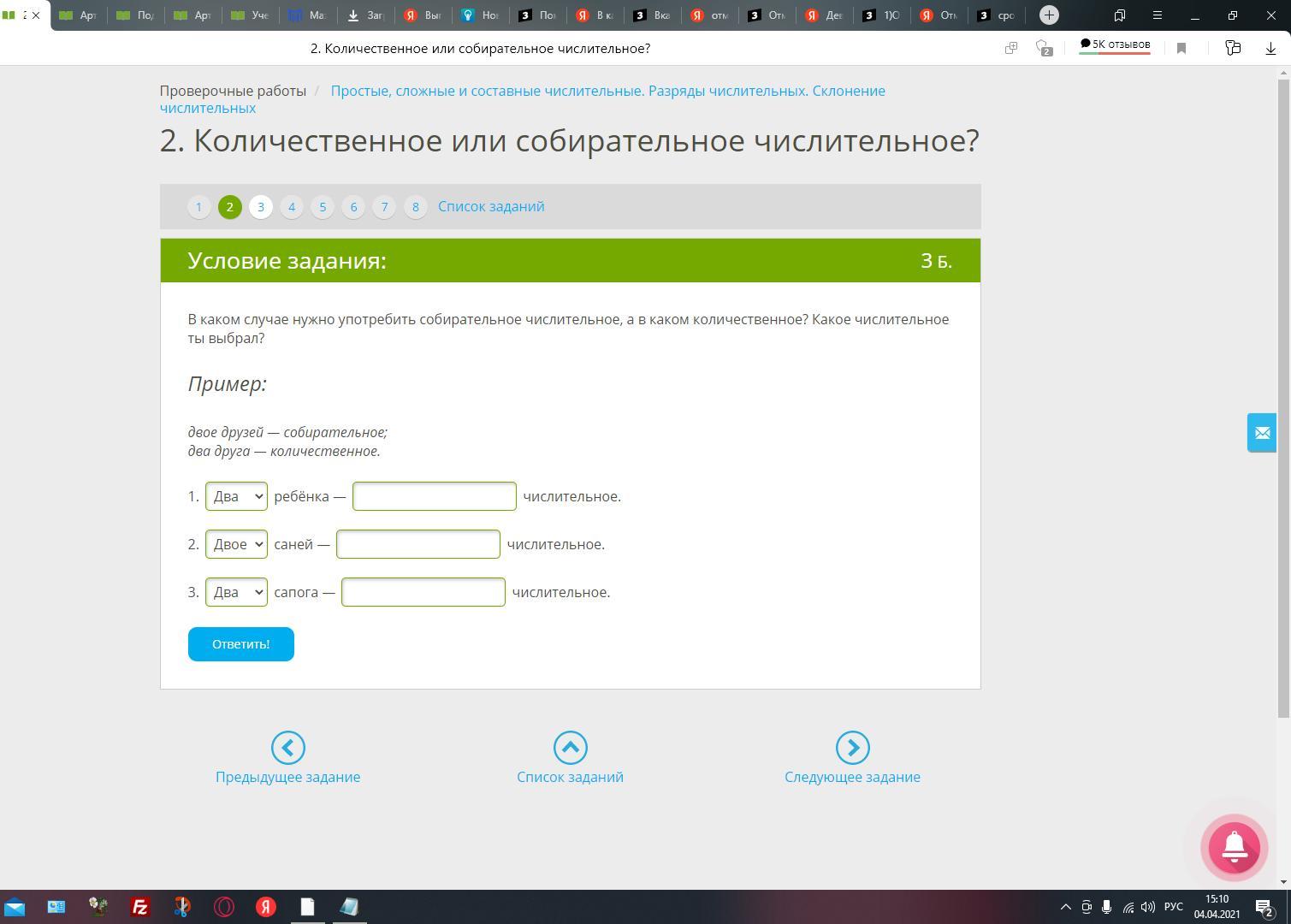Screen dimensions: 1291x924
Task: Open the Windows notification center icon
Action: 1265,907
